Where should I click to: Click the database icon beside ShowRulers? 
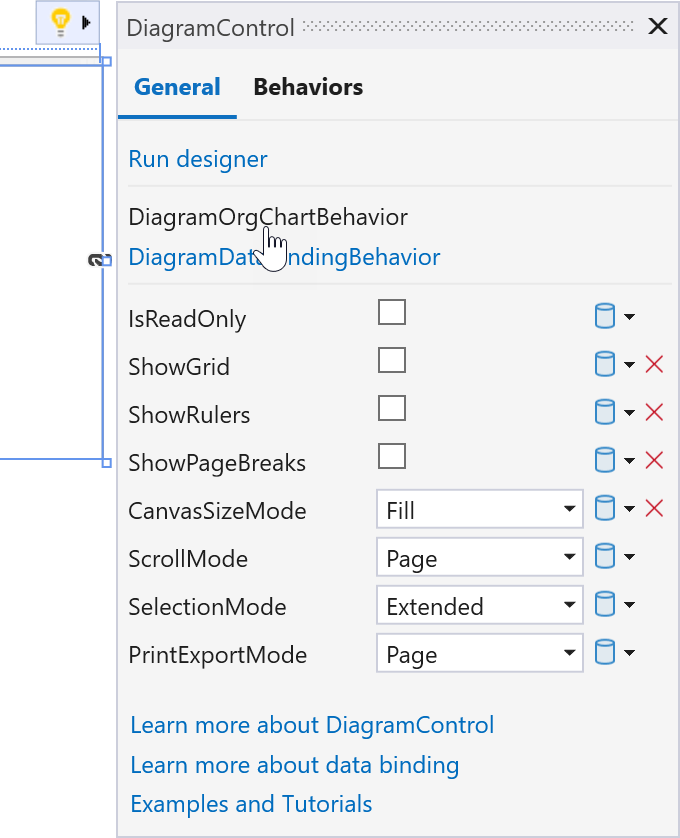(605, 413)
